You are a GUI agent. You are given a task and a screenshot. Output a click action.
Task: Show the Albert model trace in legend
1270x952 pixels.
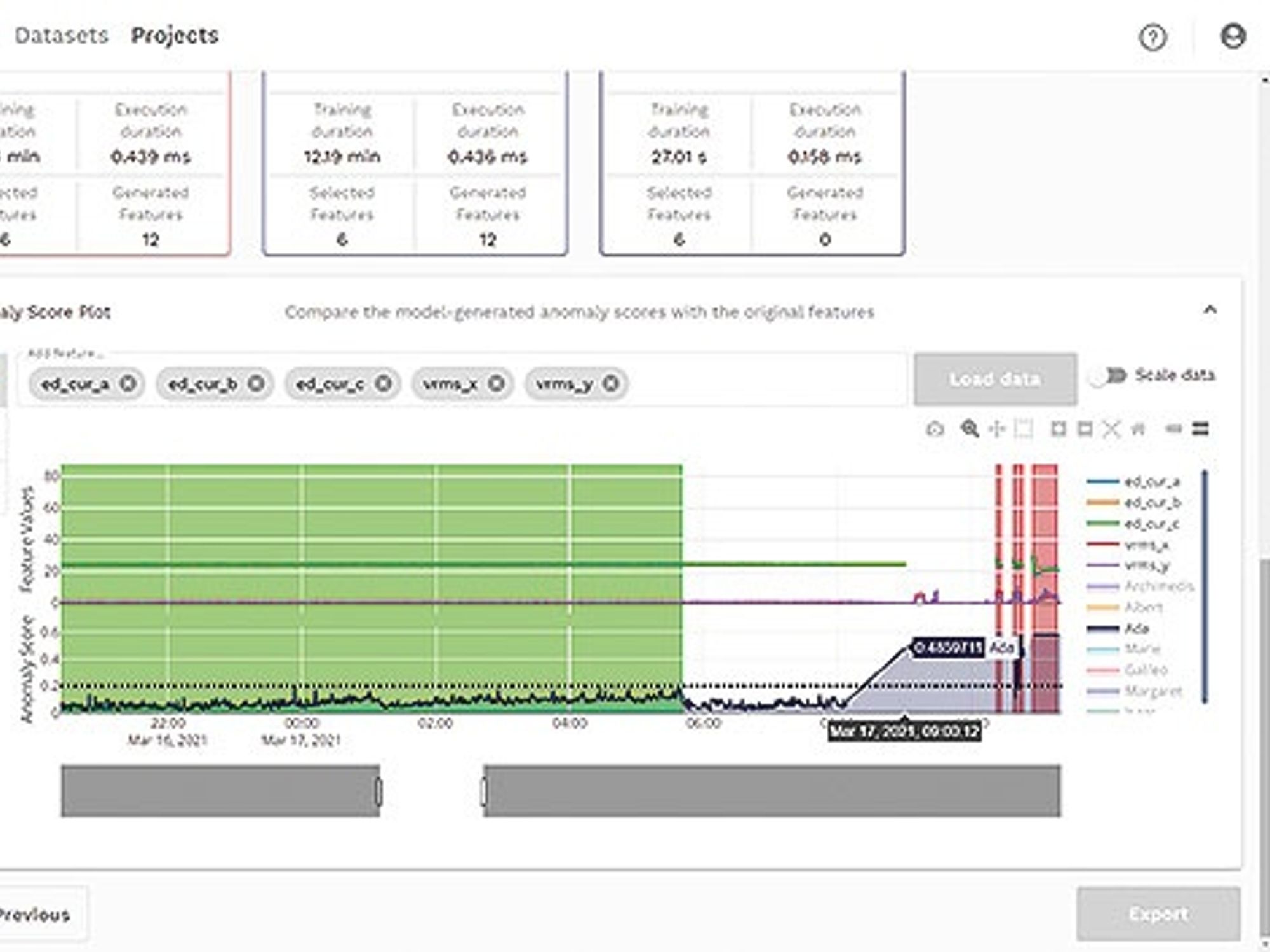pyautogui.click(x=1125, y=607)
